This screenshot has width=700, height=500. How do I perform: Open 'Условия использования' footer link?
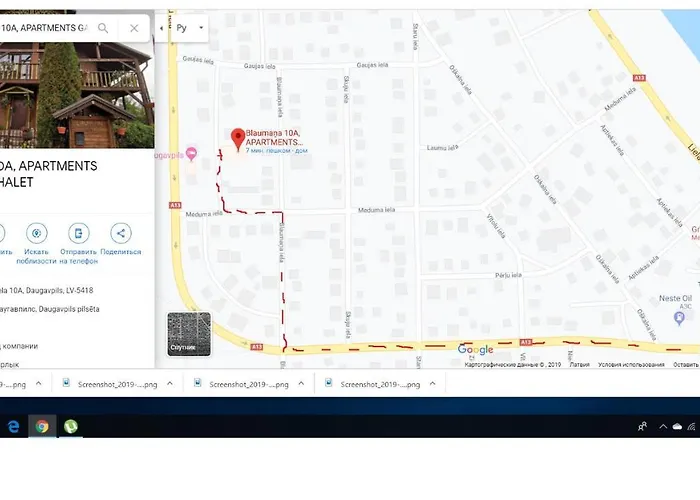631,365
